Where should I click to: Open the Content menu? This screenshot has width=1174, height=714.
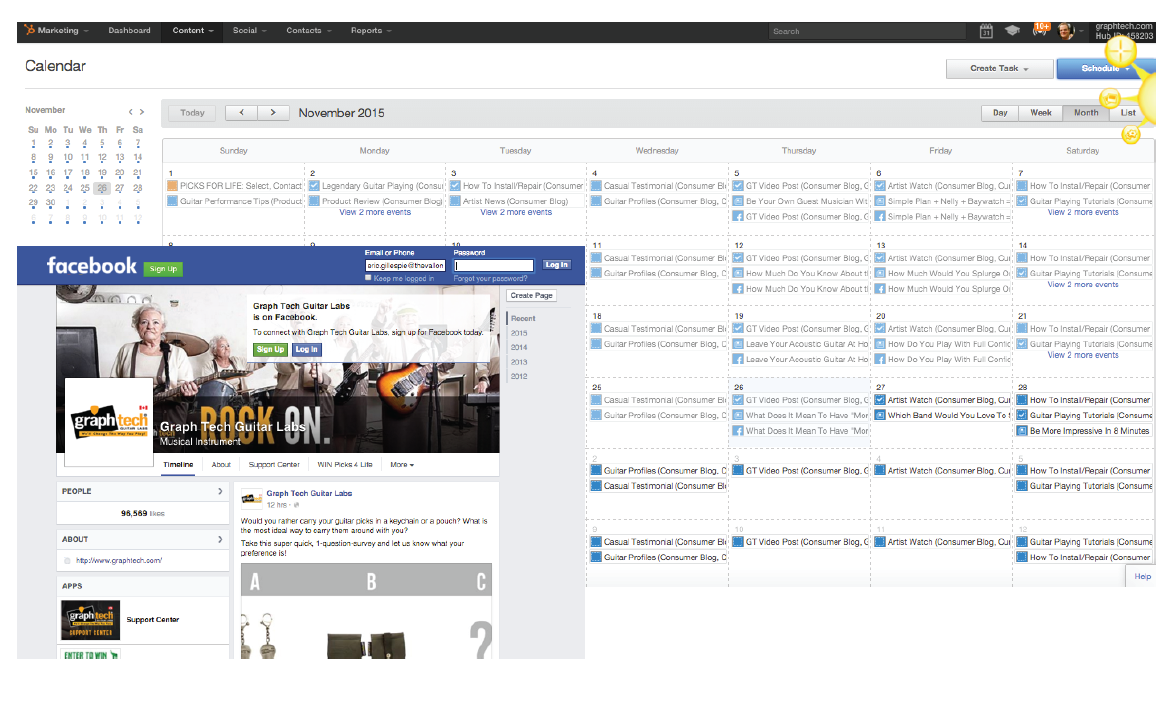click(192, 31)
